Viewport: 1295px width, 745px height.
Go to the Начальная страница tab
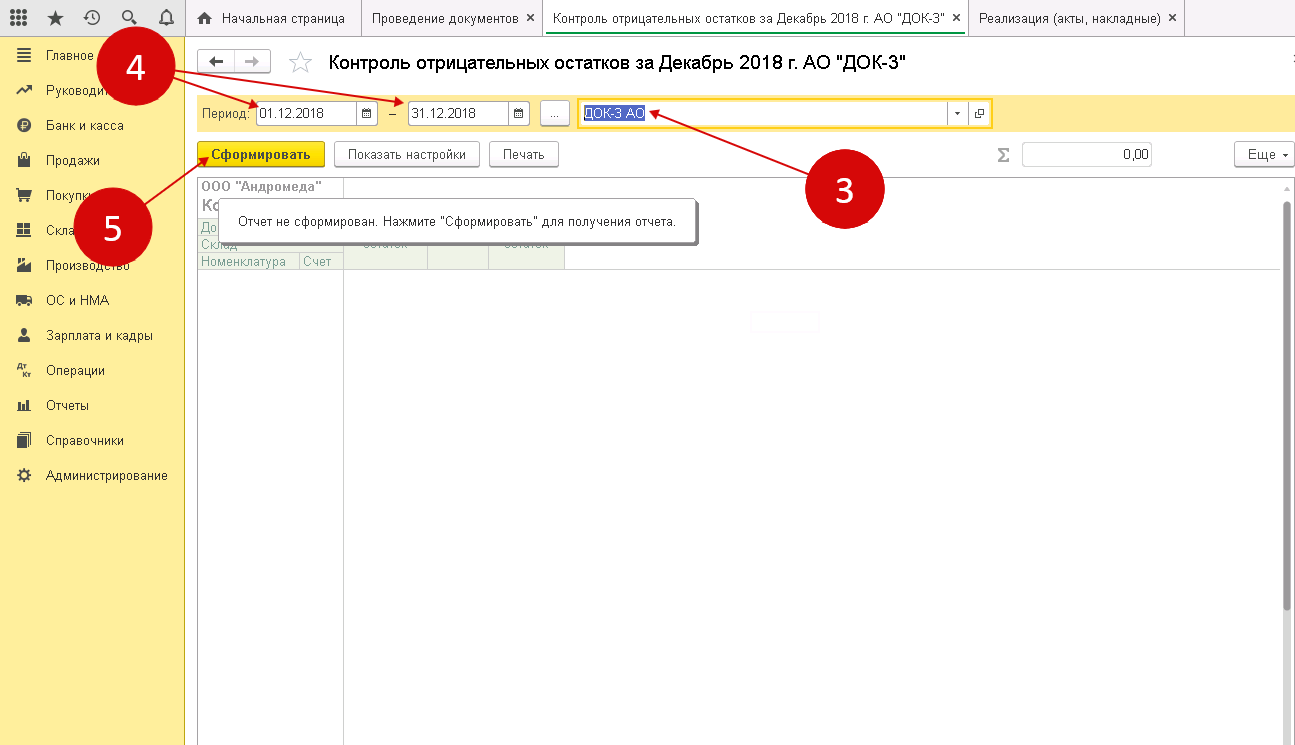283,17
